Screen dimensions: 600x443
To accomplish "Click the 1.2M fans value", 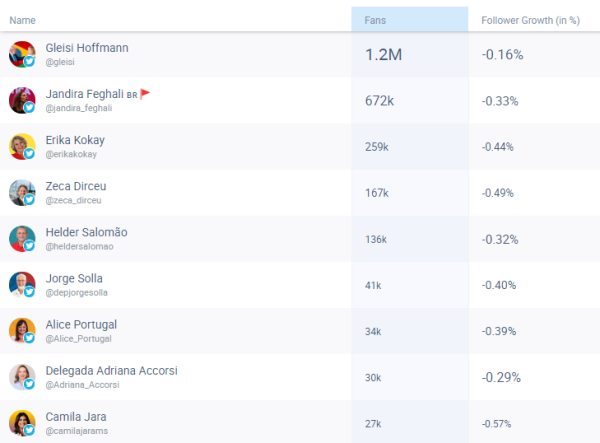I will click(383, 55).
